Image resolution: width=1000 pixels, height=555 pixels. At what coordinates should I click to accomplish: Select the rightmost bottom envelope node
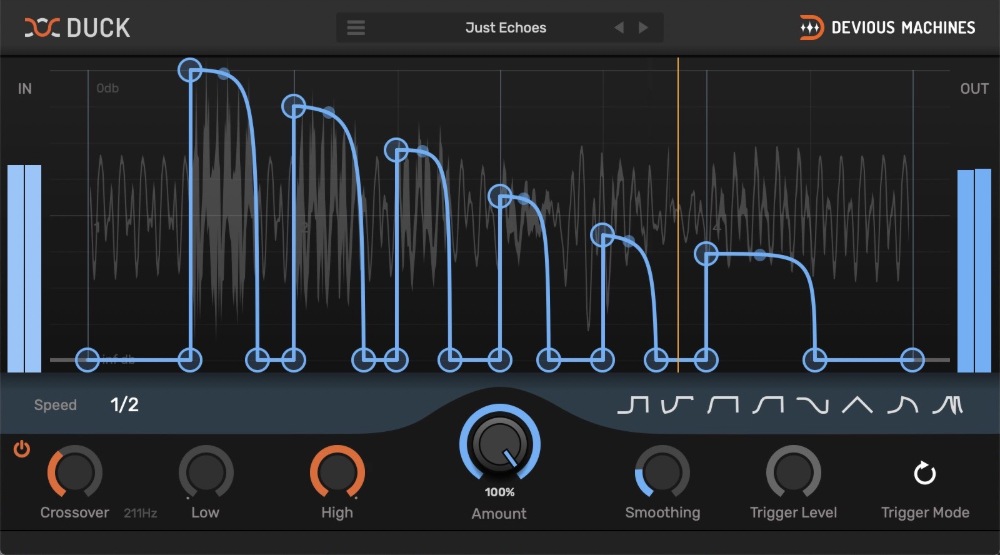coord(913,360)
